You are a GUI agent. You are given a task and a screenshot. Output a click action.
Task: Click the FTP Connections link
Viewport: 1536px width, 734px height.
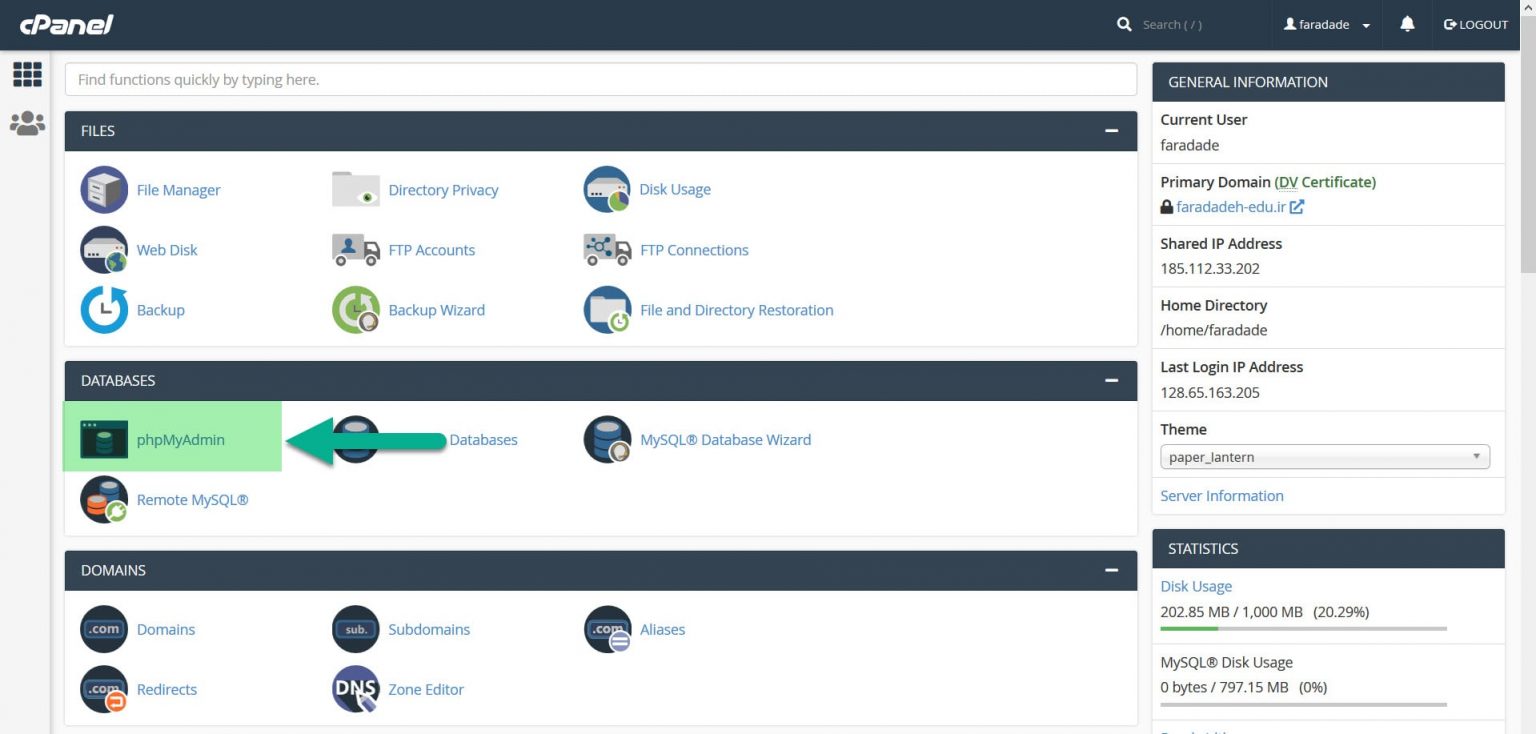point(694,250)
